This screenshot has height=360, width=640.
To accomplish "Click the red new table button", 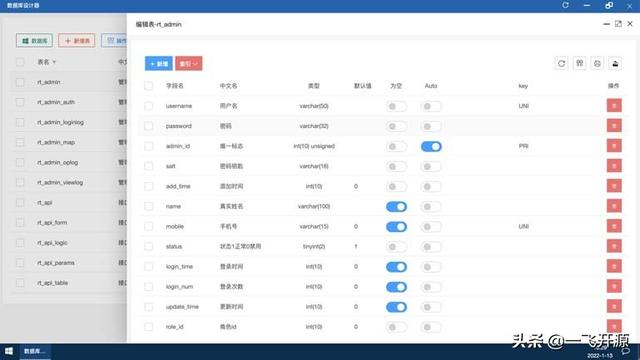I will click(77, 41).
